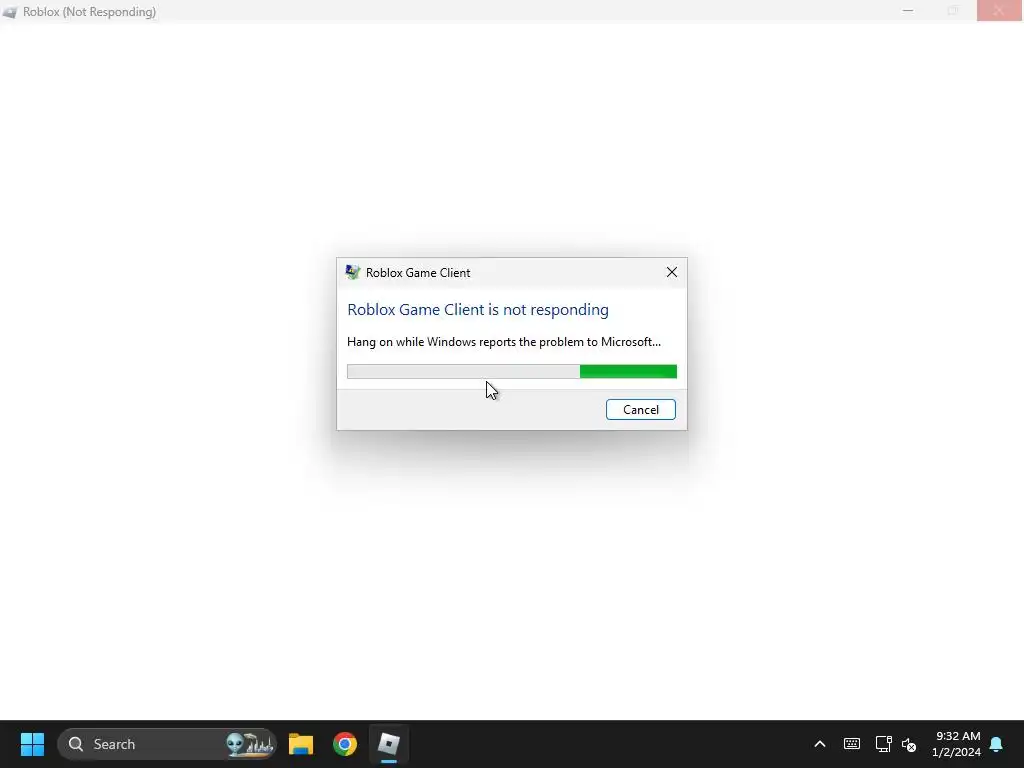Click "Roblox Game Client is not responding" heading
This screenshot has width=1024, height=768.
(x=477, y=310)
